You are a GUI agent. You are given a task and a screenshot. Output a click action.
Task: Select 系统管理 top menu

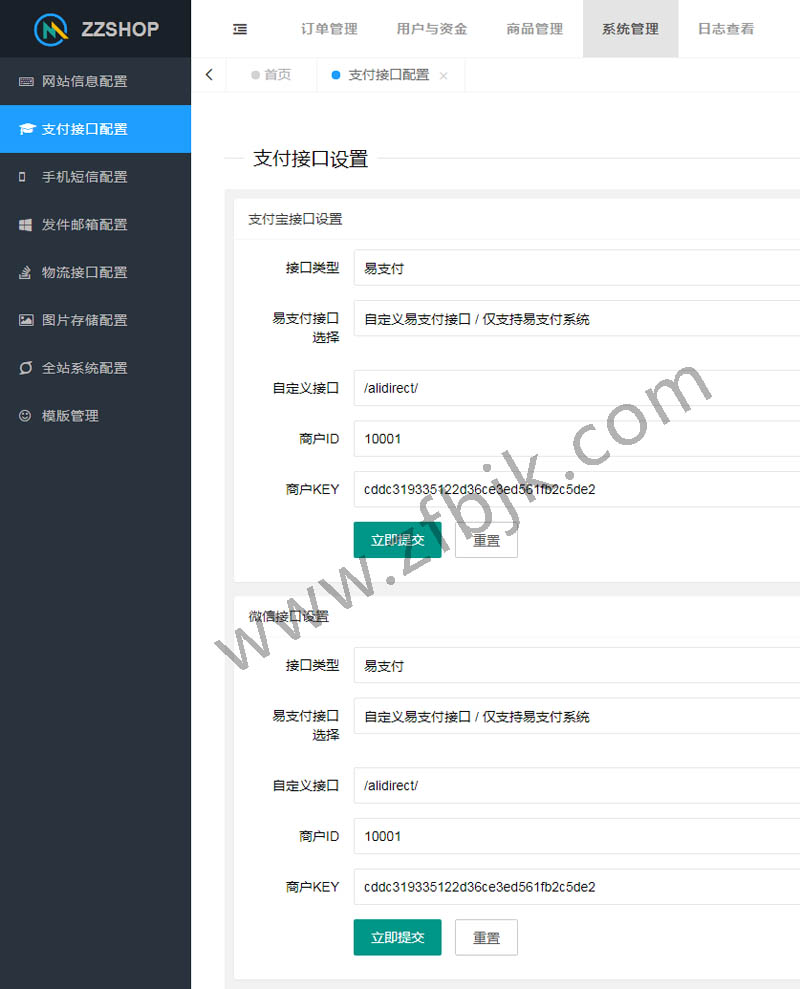(630, 29)
